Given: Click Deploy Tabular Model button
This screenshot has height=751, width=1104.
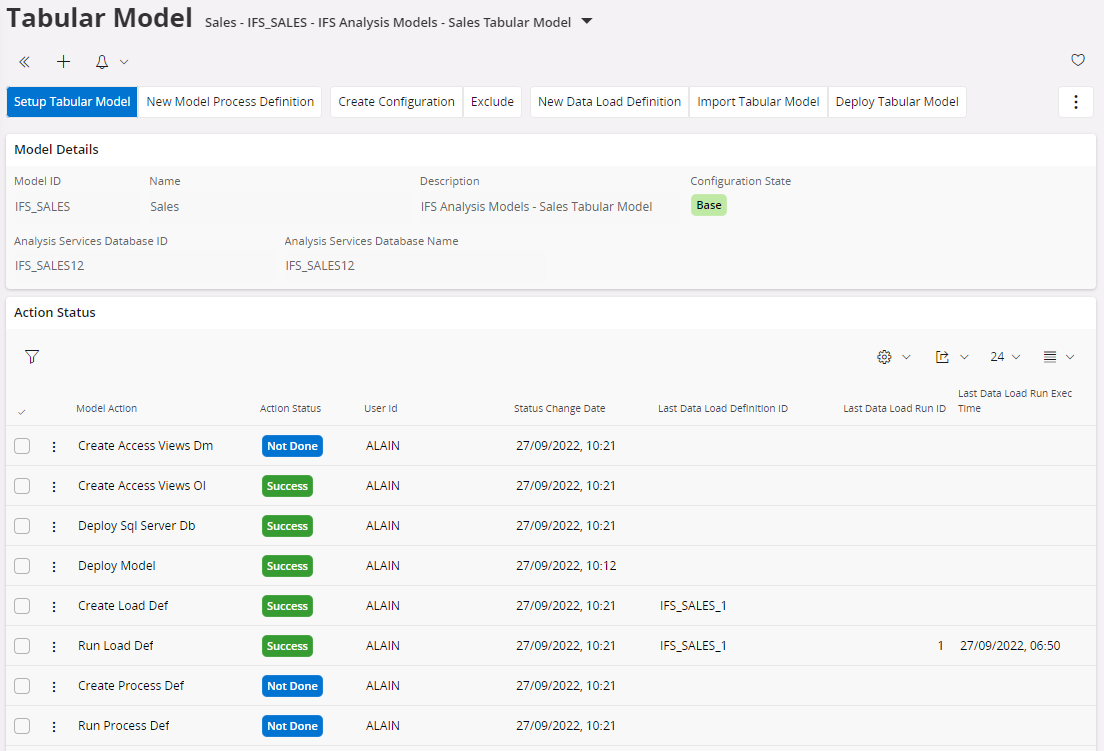Looking at the screenshot, I should [x=896, y=102].
